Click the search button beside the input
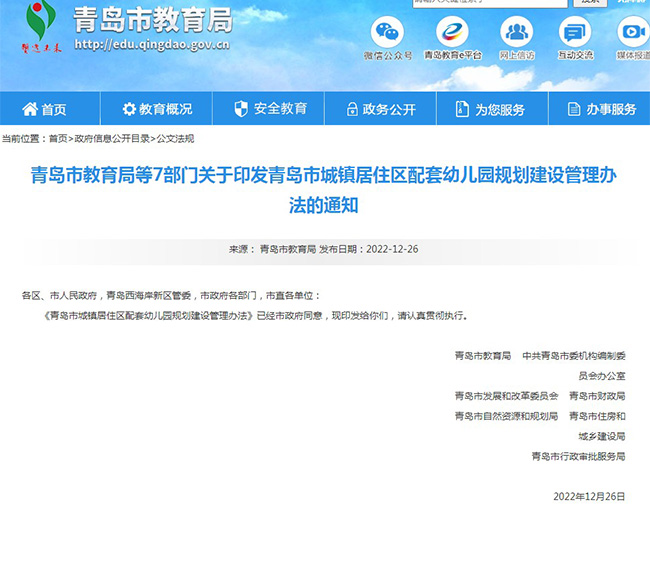Image resolution: width=650 pixels, height=572 pixels. click(x=590, y=2)
